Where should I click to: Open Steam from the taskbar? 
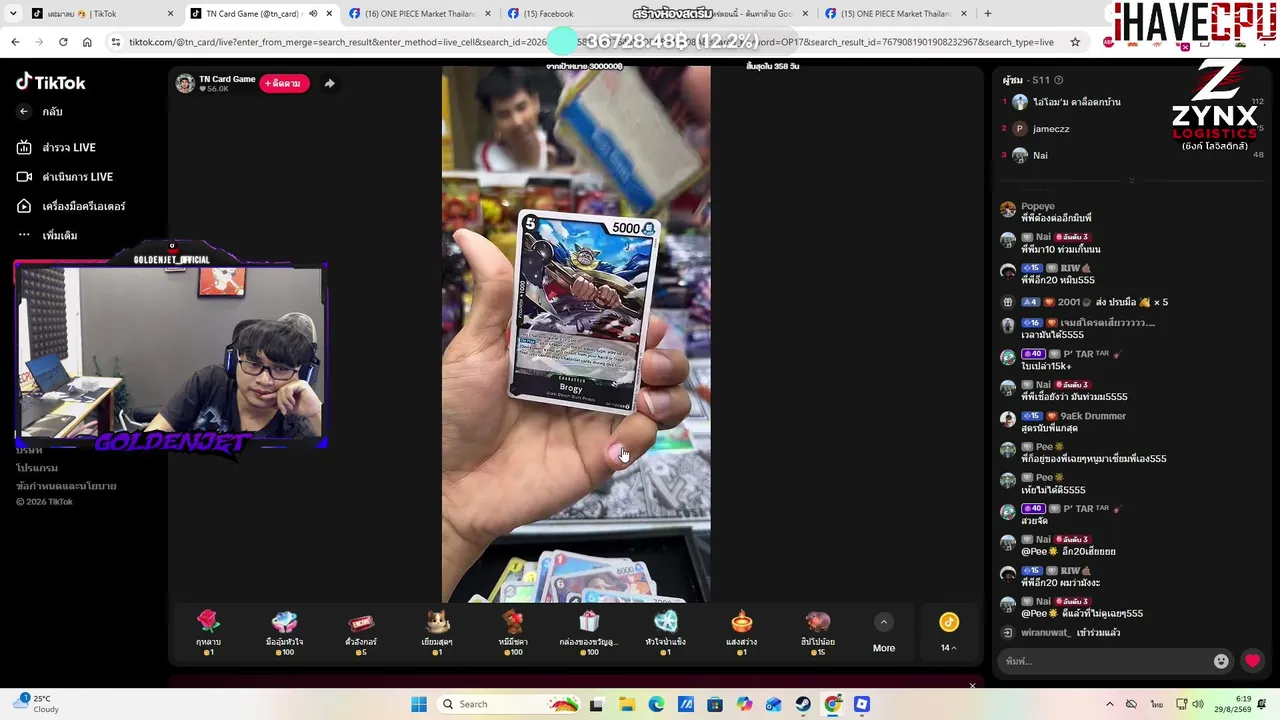(803, 704)
